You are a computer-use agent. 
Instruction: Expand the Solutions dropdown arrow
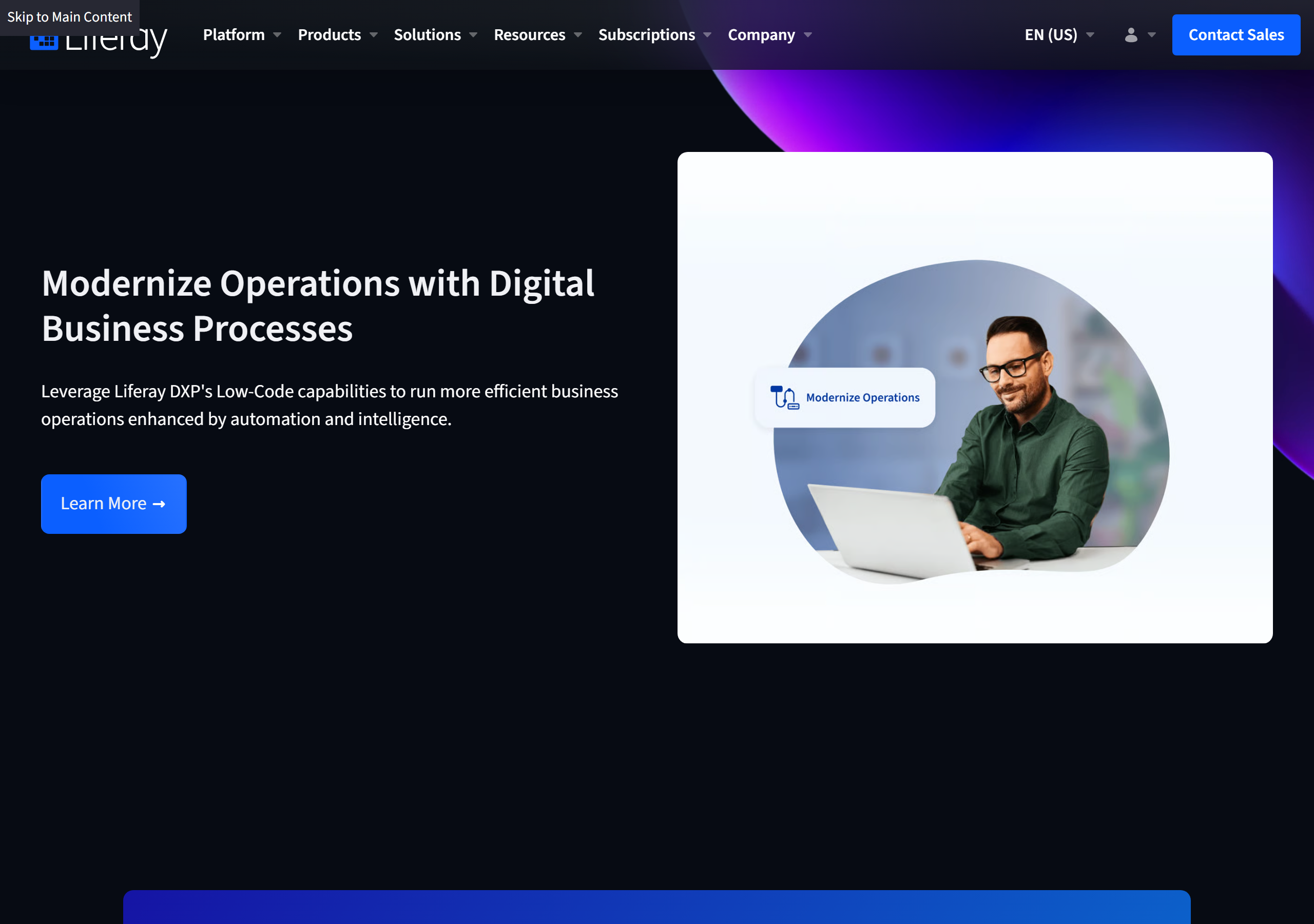click(x=473, y=35)
